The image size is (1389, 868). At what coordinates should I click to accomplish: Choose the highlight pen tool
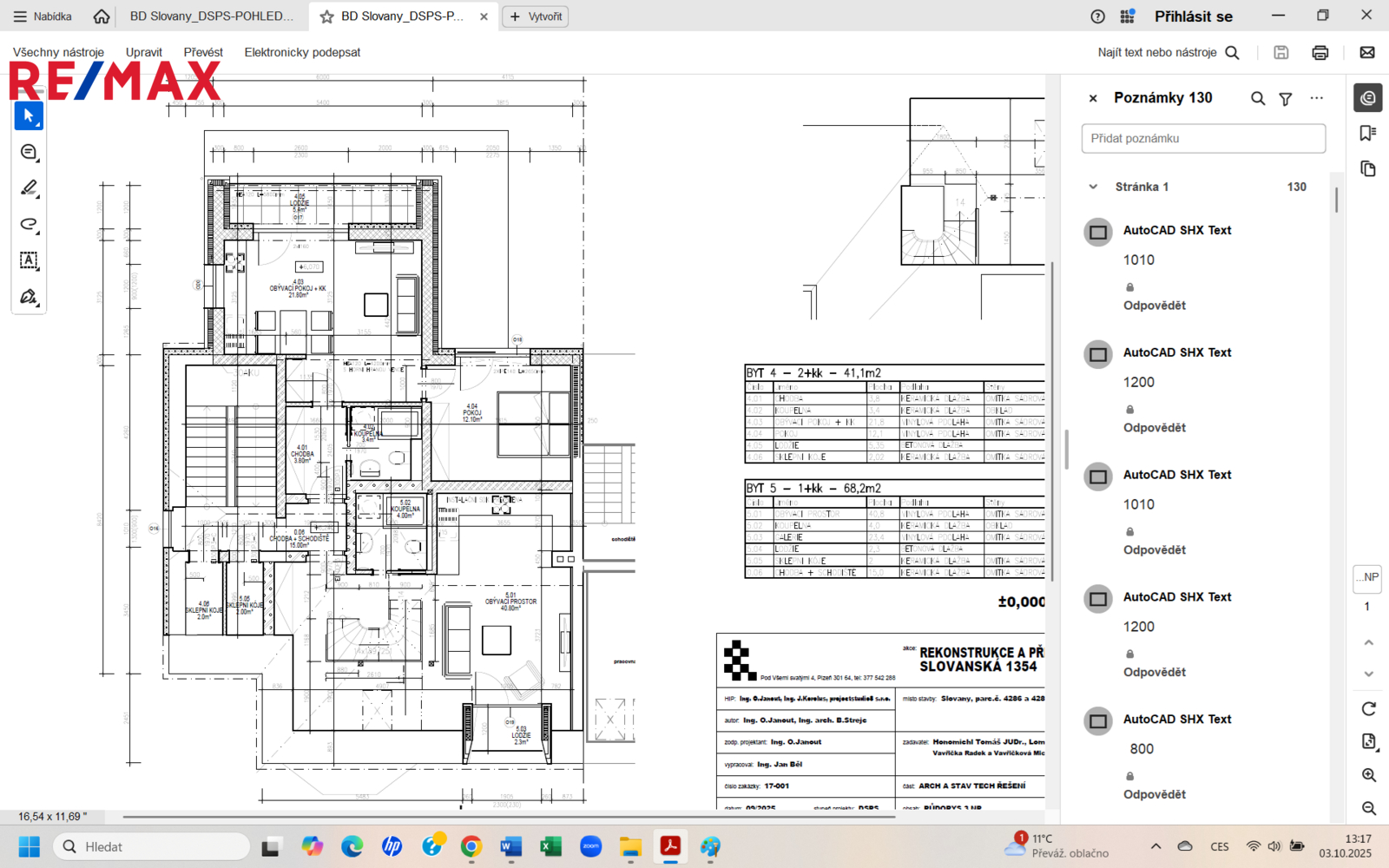(29, 188)
